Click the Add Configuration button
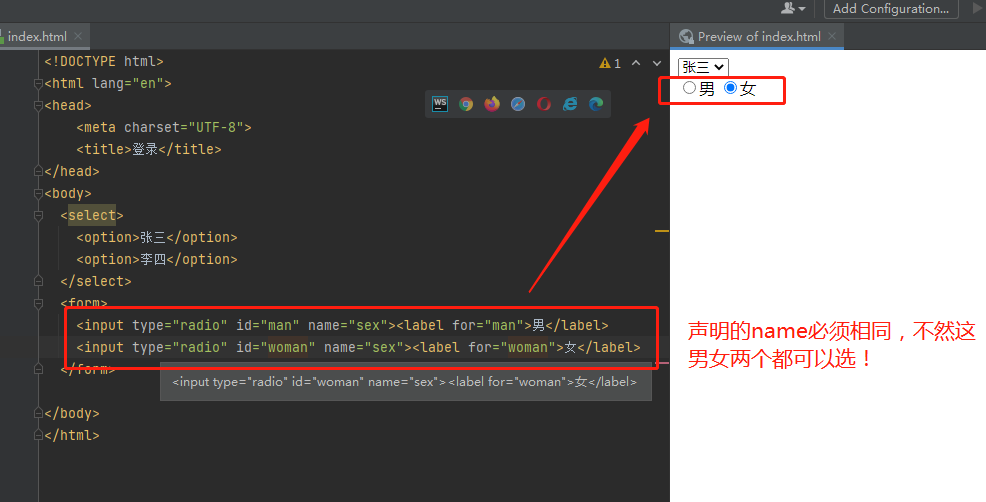Viewport: 986px width, 502px height. click(x=890, y=9)
